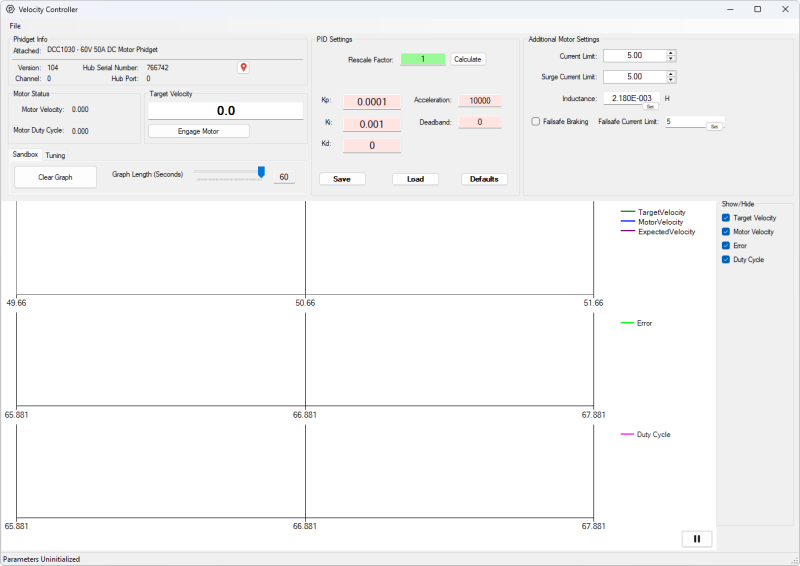Pause the graph with the pause button
Viewport: 800px width, 566px height.
click(x=696, y=539)
